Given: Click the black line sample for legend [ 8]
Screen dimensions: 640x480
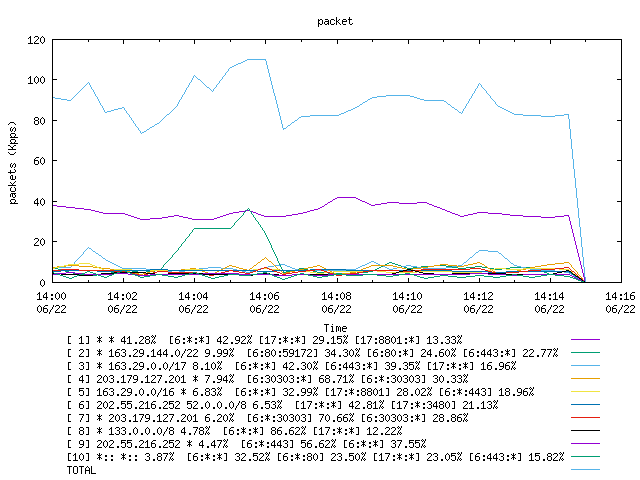Looking at the screenshot, I should coord(585,431).
